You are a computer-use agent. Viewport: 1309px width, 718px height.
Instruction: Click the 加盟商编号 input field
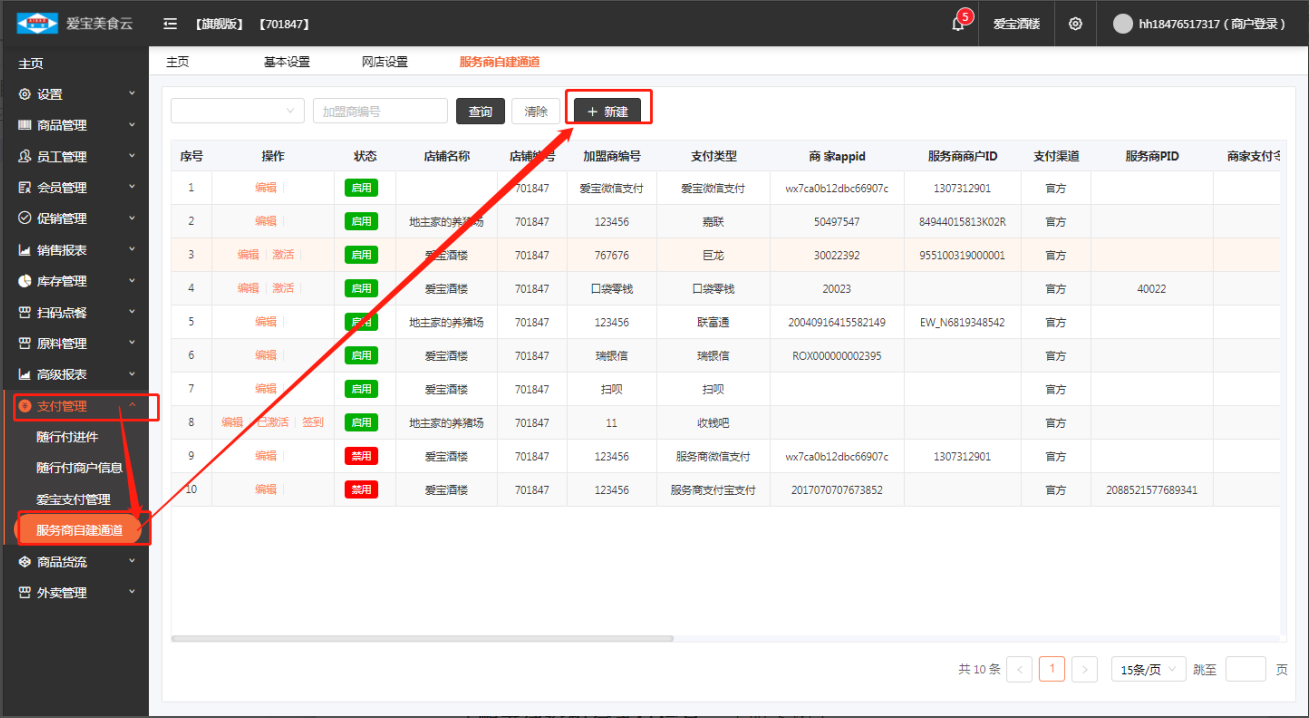[380, 111]
